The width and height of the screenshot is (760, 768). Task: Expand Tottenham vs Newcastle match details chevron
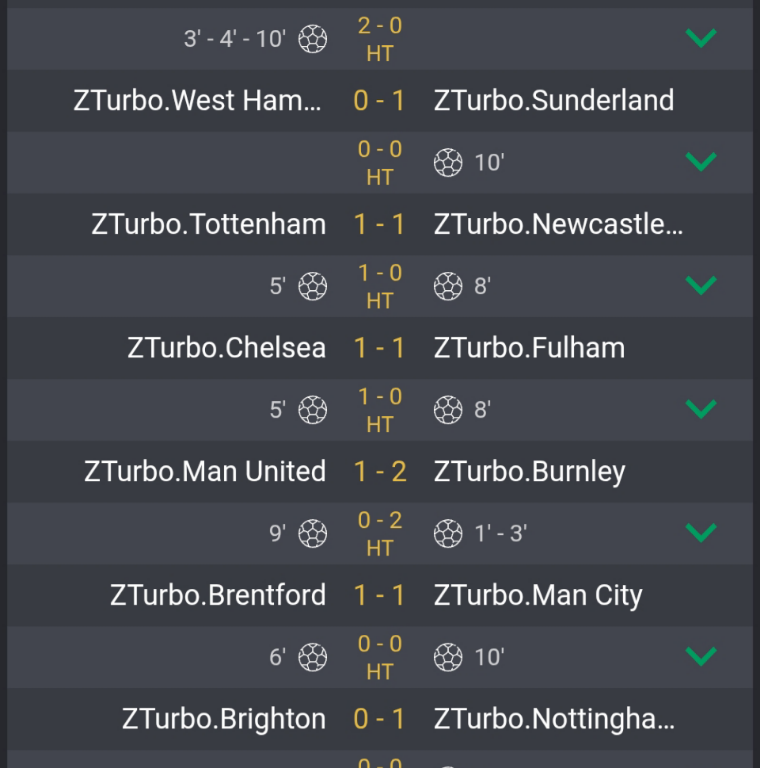701,286
